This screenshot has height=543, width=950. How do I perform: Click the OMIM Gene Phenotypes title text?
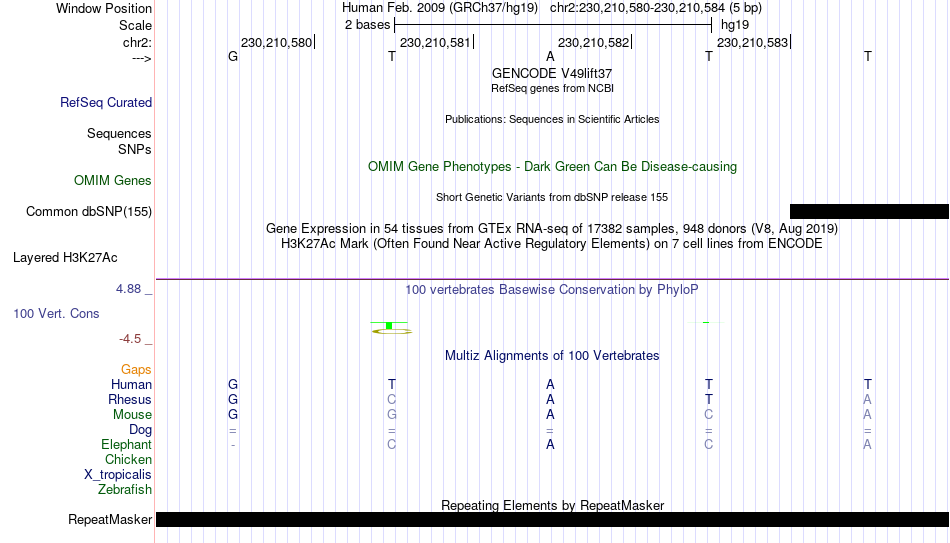[x=552, y=167]
